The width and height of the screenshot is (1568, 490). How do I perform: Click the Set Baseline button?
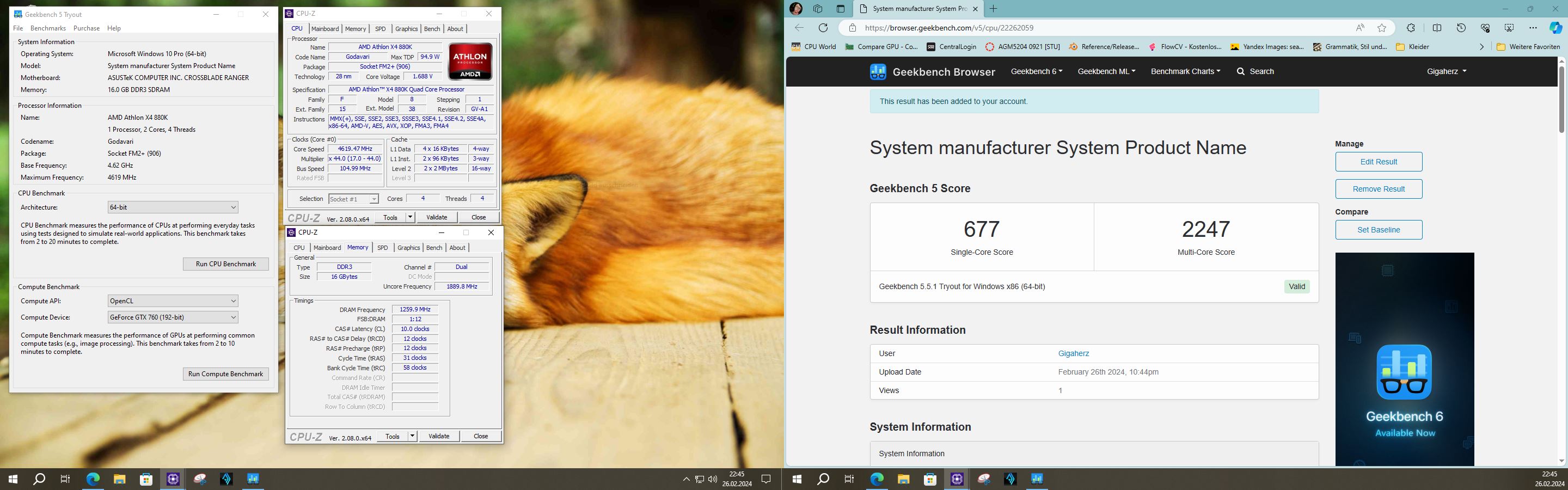1379,229
